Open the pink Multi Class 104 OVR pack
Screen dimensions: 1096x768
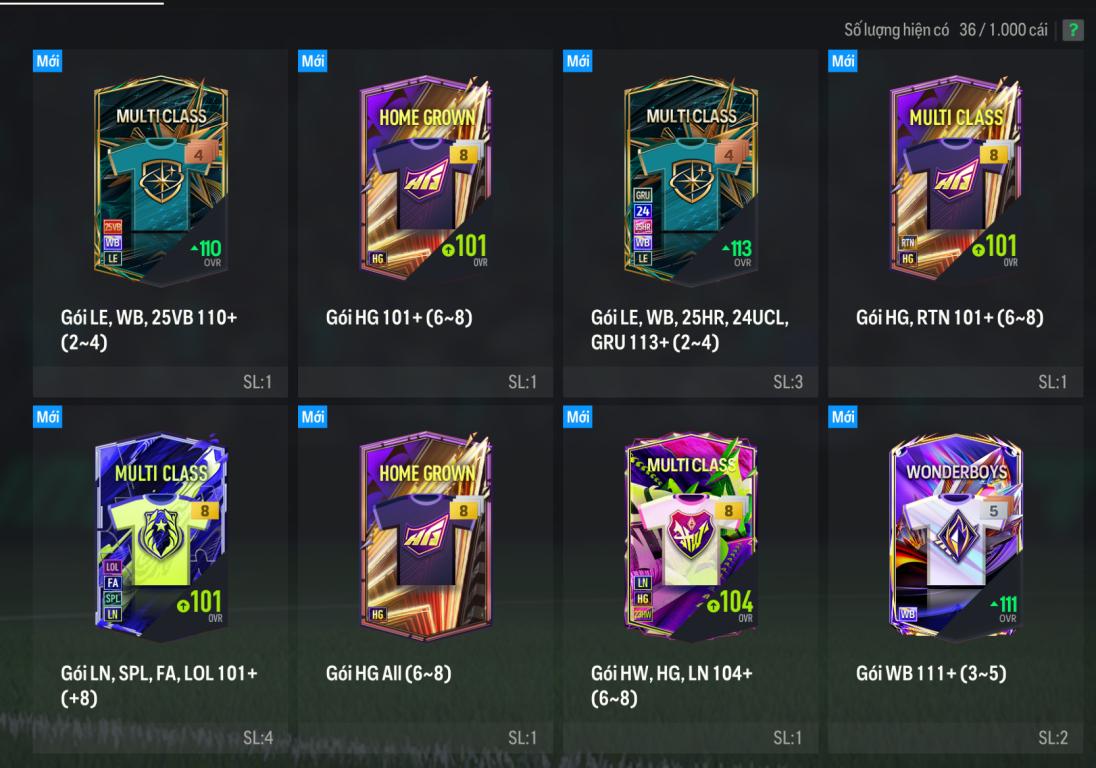691,537
